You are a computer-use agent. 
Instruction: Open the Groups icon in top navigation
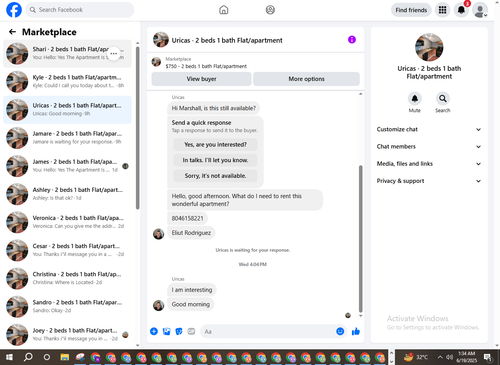coord(270,10)
